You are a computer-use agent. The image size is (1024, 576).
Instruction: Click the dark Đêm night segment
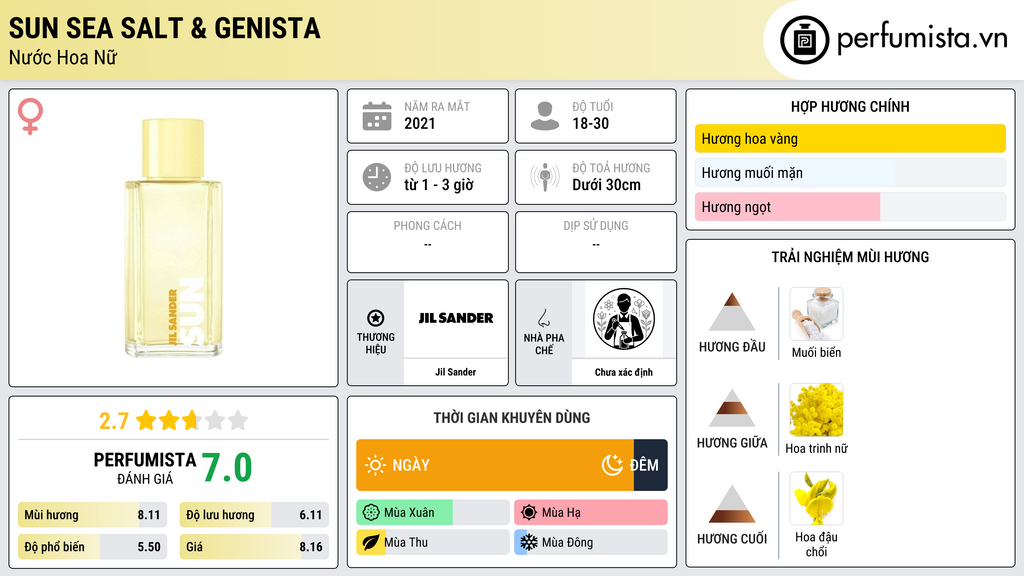tap(650, 465)
